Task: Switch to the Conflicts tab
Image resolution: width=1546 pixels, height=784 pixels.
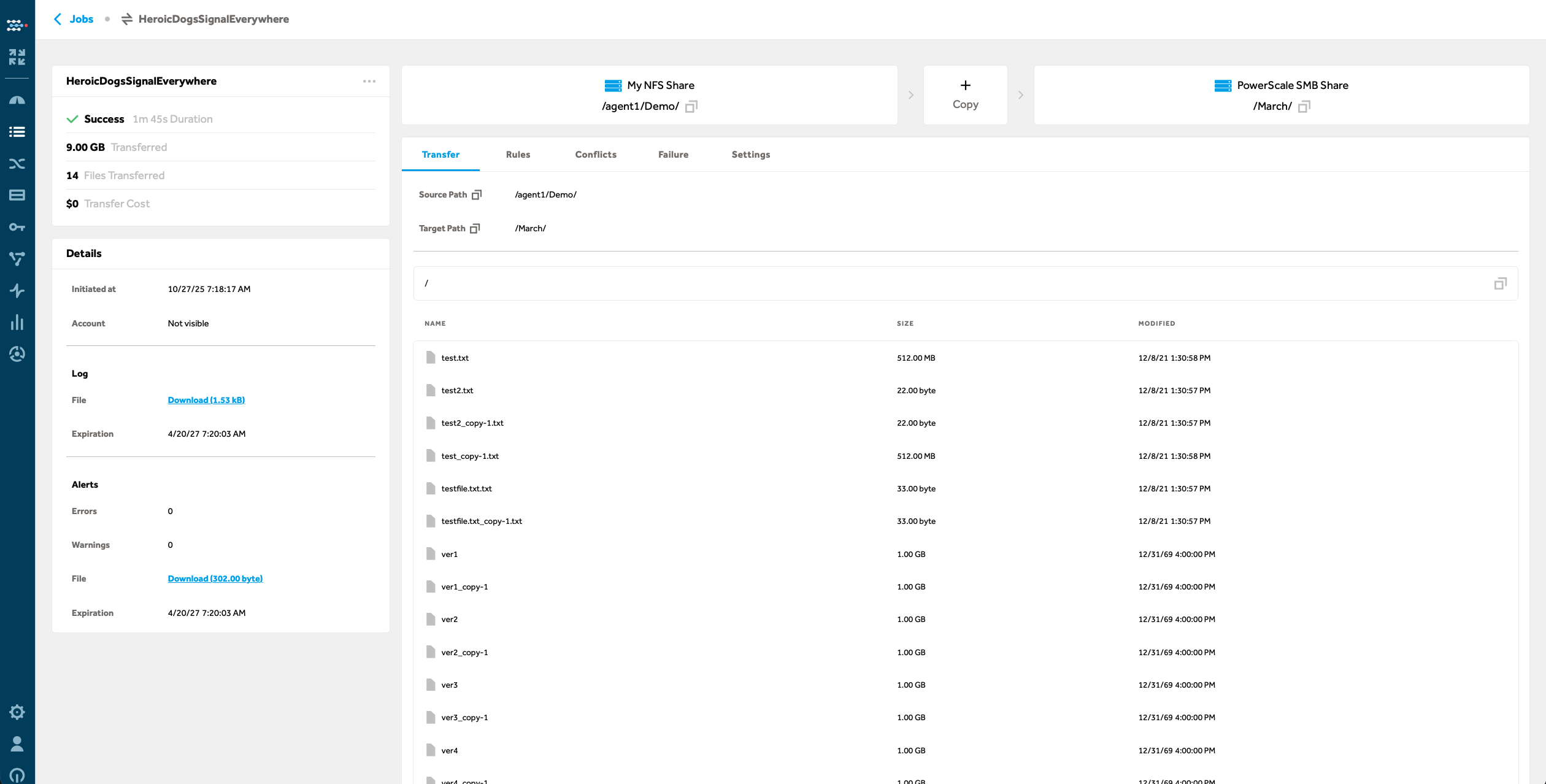Action: 595,155
